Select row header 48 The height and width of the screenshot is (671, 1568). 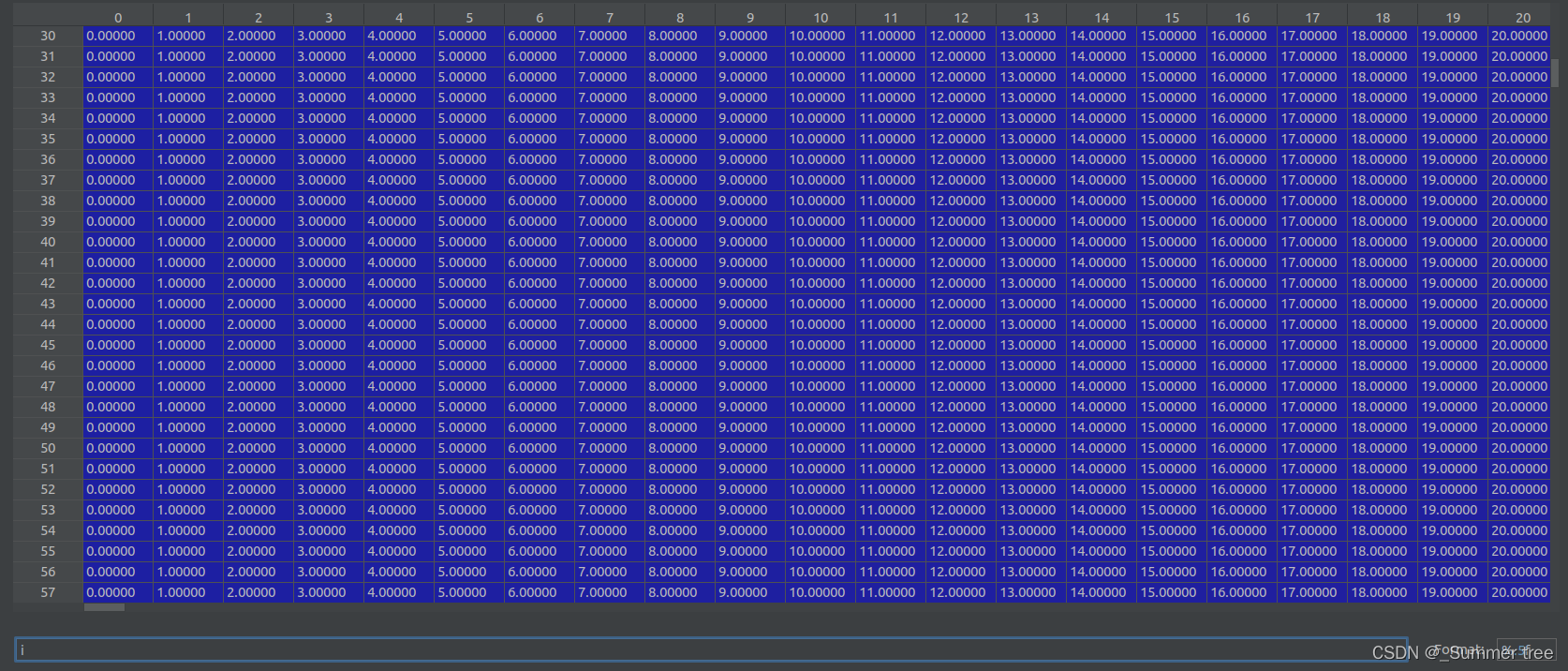[x=48, y=407]
